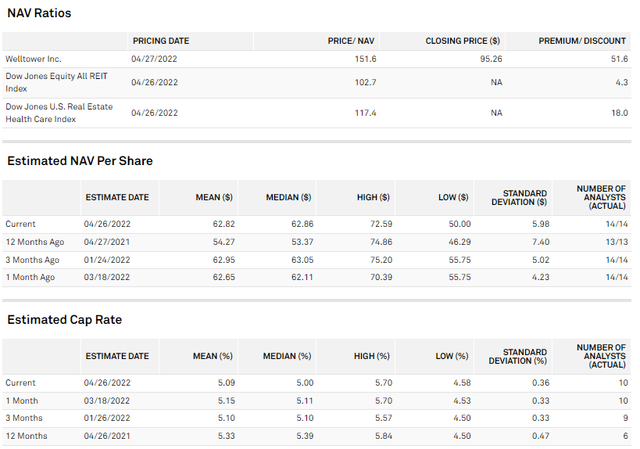
Task: Select Dow Jones Equity All REIT Index label
Action: (56, 82)
